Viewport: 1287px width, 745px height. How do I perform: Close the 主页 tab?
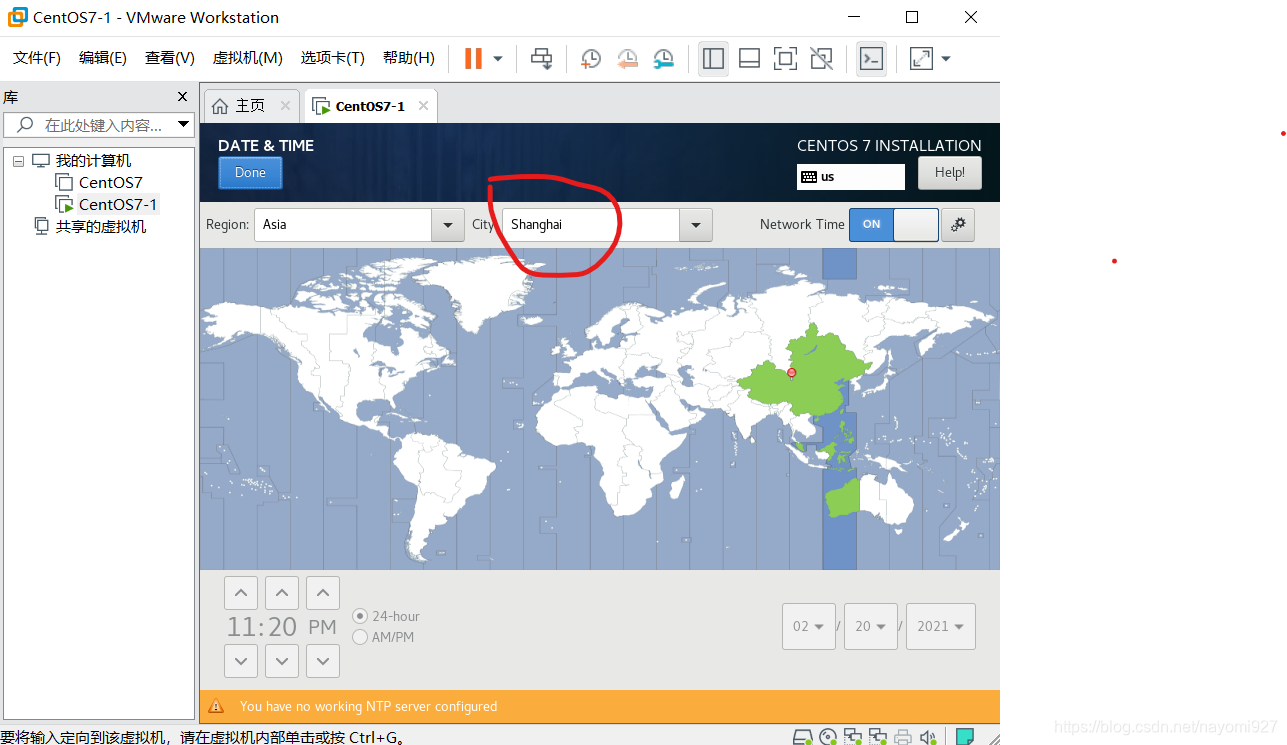285,105
